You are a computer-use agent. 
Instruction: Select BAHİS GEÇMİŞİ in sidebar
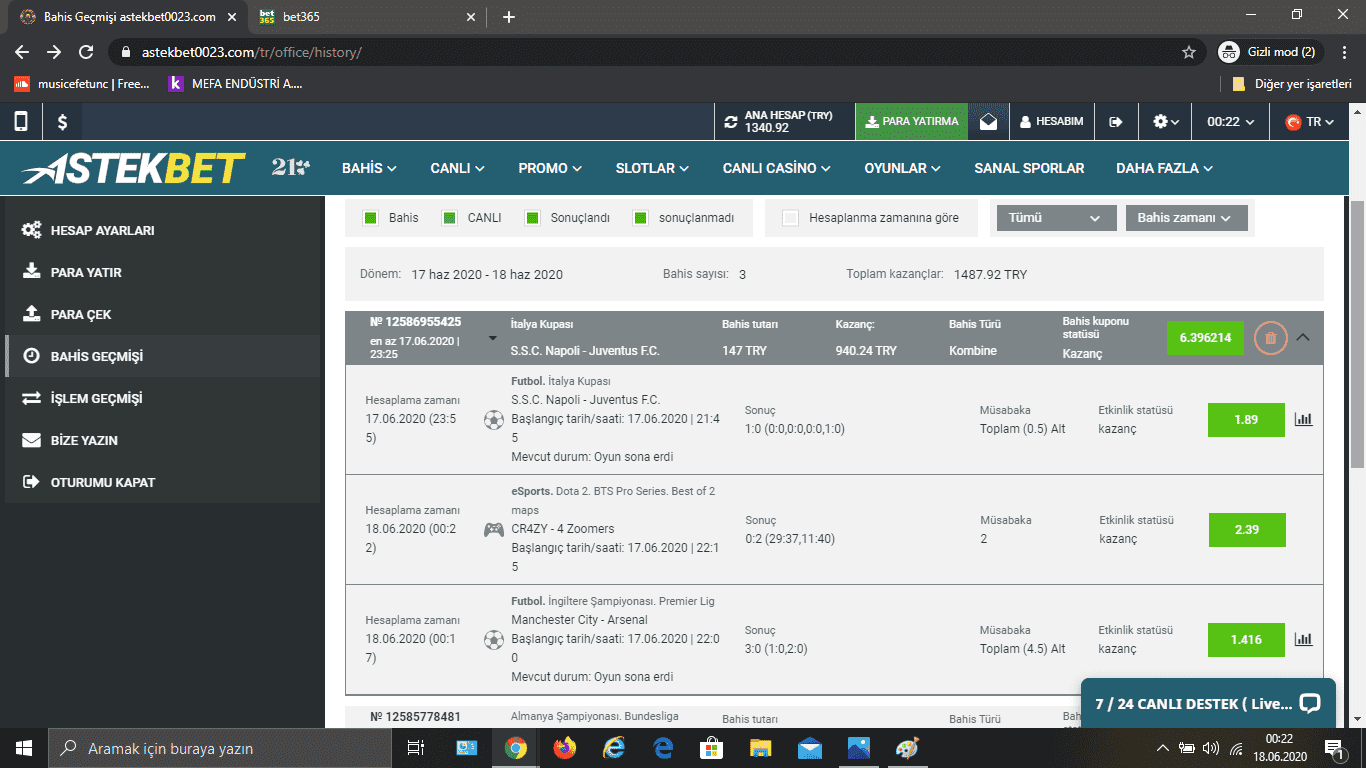pyautogui.click(x=163, y=356)
